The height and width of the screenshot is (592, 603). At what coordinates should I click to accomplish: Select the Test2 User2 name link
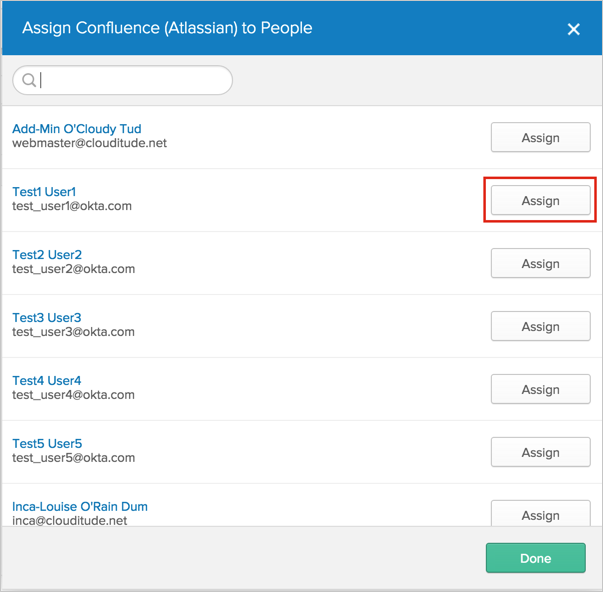pos(47,254)
